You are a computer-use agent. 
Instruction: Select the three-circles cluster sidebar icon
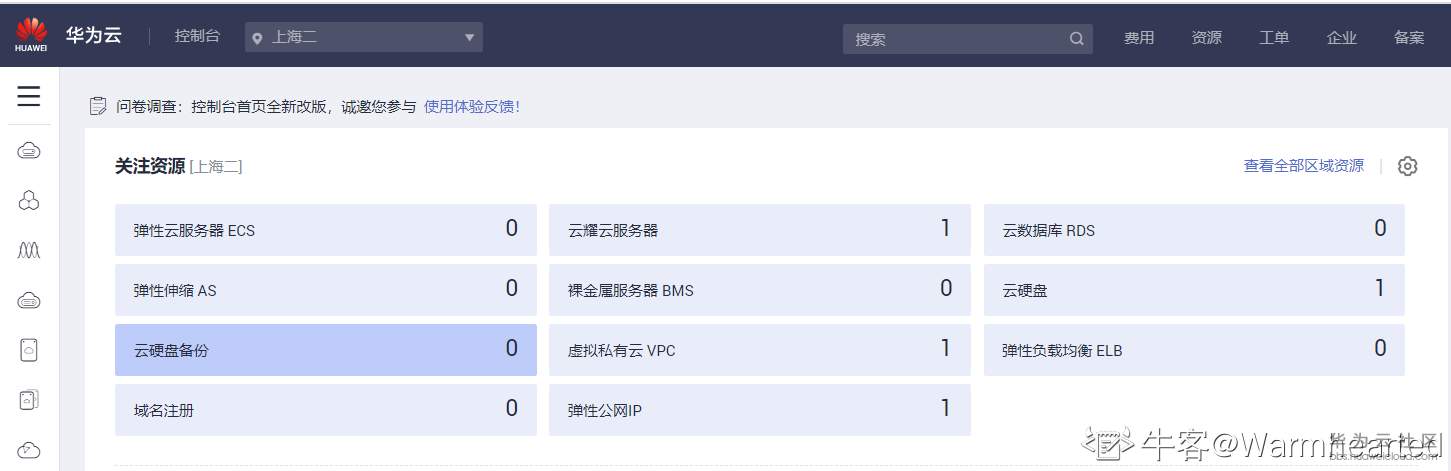click(x=29, y=201)
